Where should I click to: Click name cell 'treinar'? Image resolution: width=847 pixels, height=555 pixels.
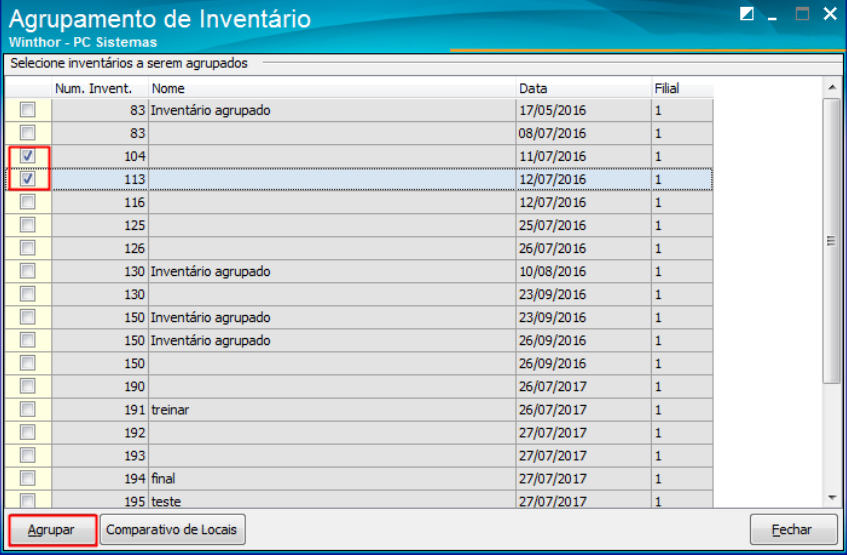332,410
